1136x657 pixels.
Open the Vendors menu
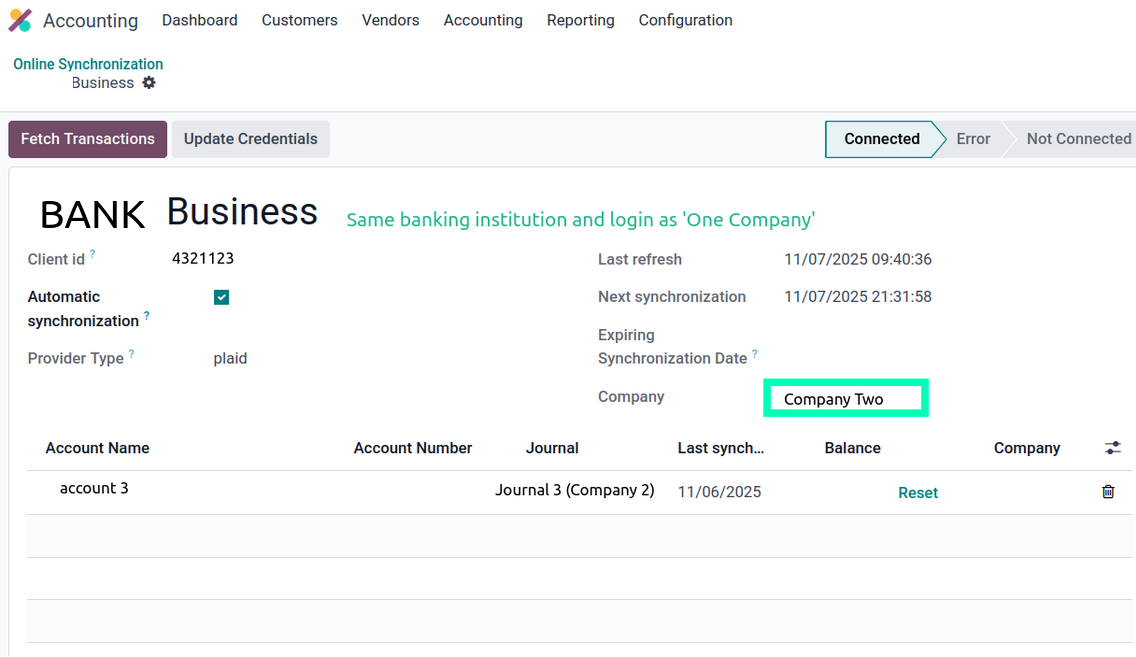click(390, 20)
